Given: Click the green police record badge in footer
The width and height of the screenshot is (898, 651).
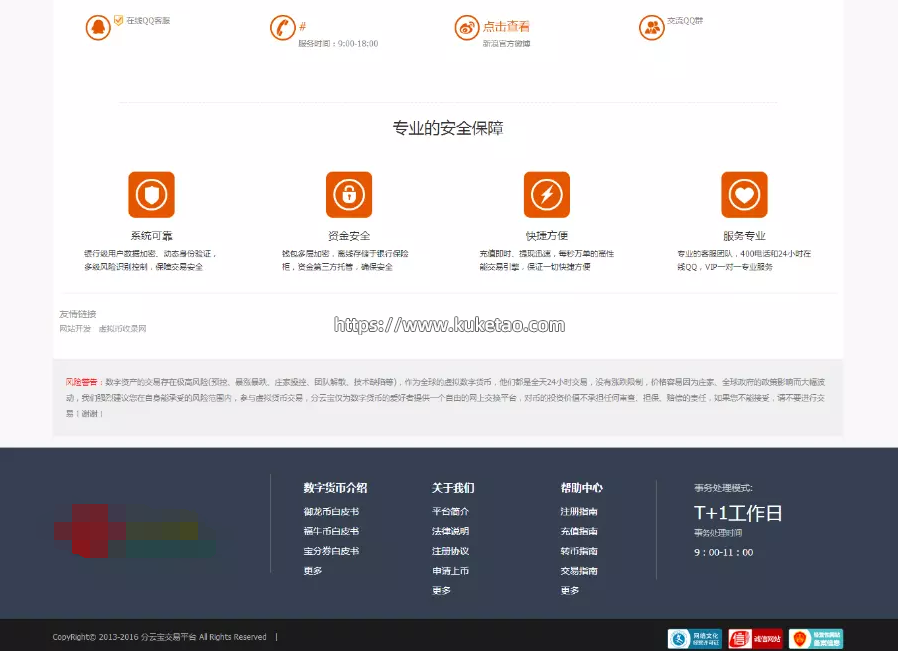Looking at the screenshot, I should click(x=816, y=638).
